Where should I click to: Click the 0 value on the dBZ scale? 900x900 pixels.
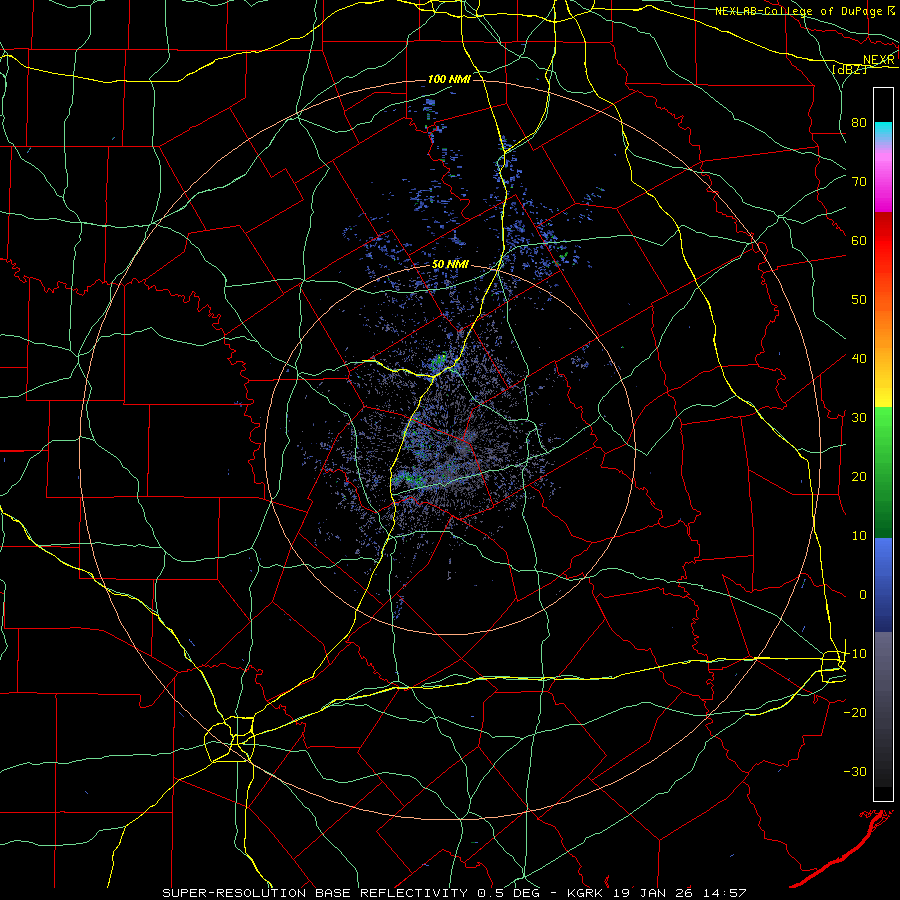click(863, 595)
